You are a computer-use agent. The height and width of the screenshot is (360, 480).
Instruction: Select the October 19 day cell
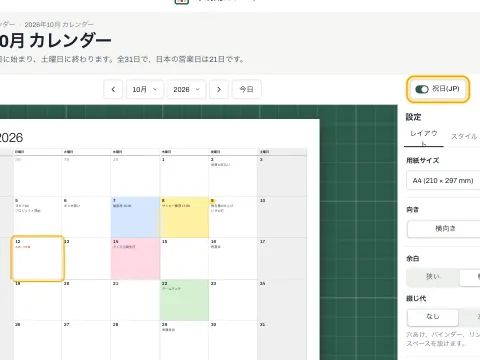(38, 300)
